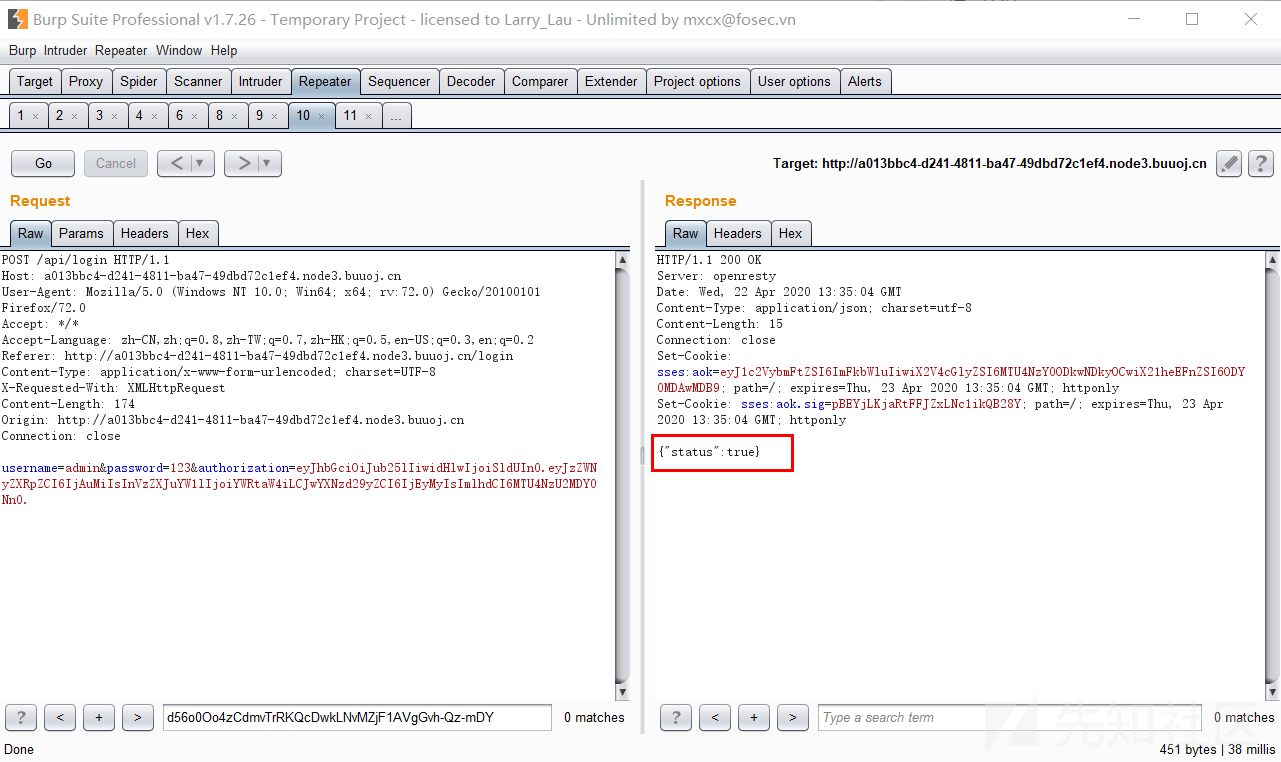The image size is (1281, 762).
Task: Close Repeater tab 6
Action: [x=194, y=117]
